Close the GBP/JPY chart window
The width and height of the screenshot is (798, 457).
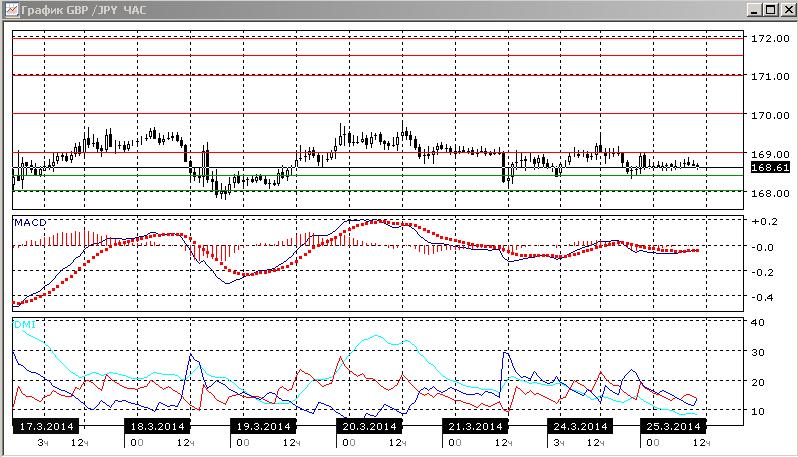787,10
